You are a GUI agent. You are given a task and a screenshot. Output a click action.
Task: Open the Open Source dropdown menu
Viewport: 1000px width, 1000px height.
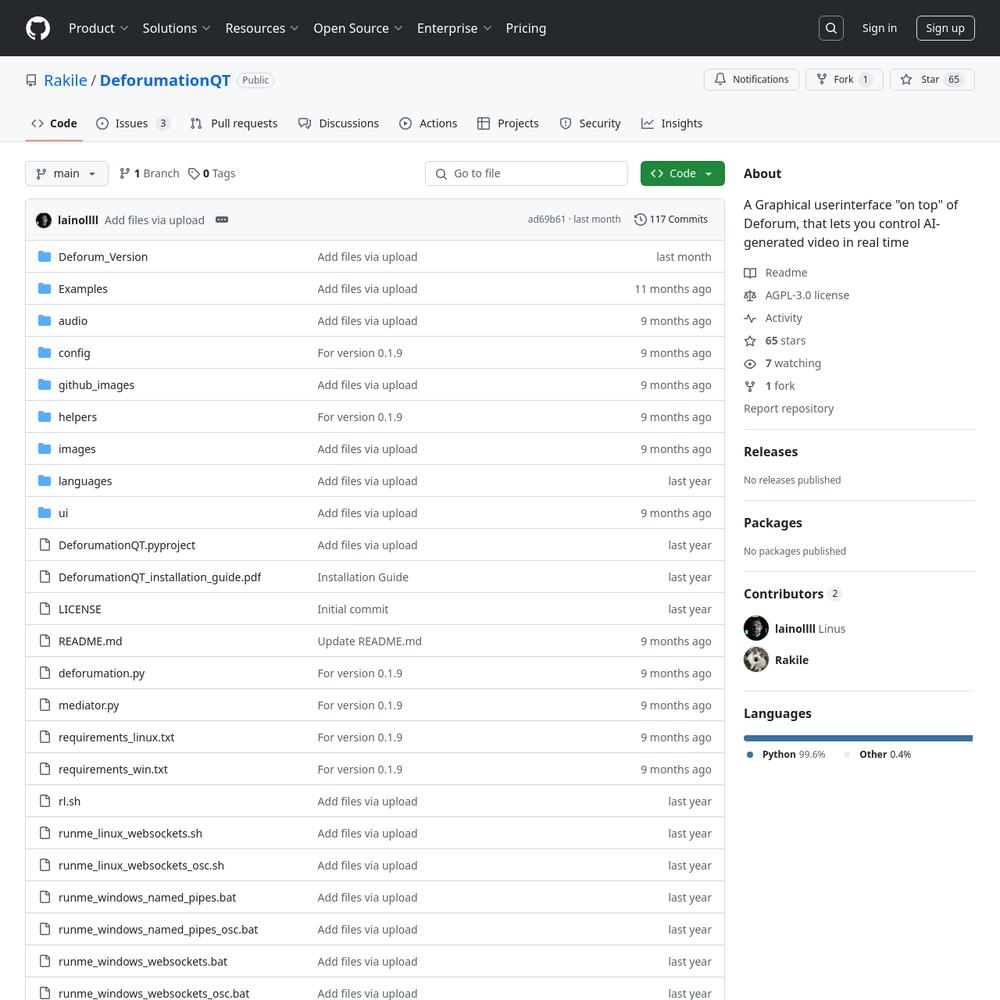point(358,28)
